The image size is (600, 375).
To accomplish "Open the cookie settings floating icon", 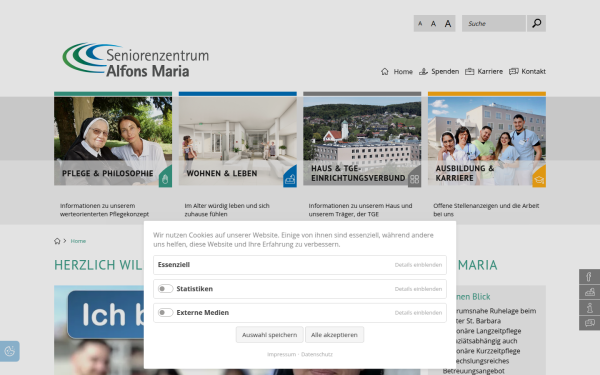I will 10,351.
